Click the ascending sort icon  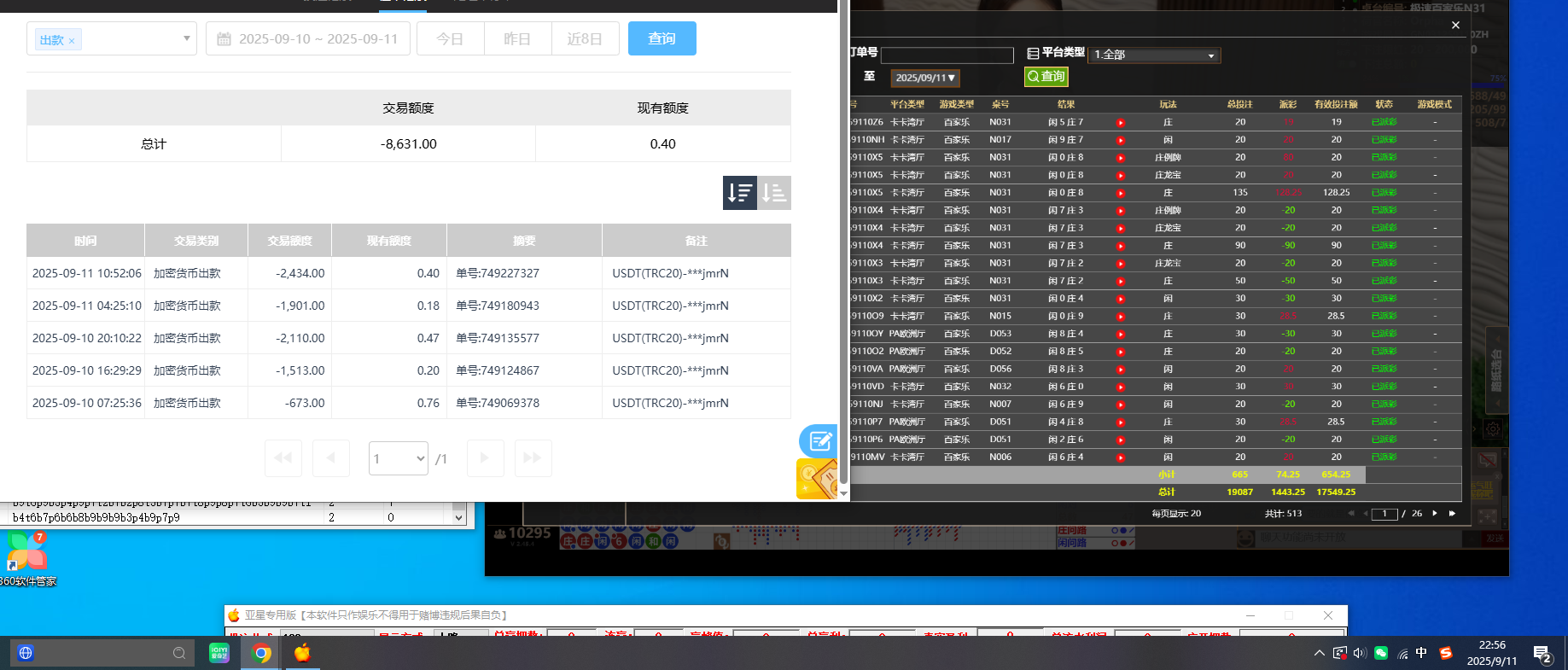tap(774, 193)
